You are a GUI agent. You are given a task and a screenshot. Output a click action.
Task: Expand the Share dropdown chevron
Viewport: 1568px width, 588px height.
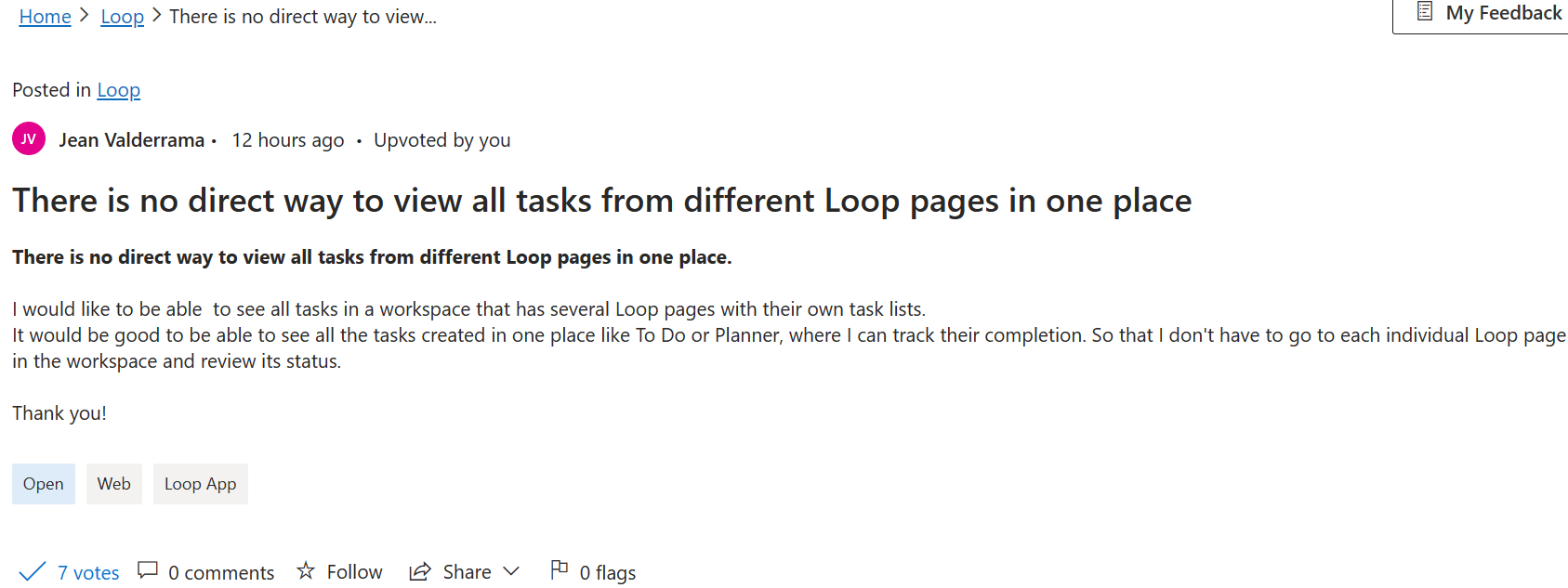pyautogui.click(x=511, y=571)
